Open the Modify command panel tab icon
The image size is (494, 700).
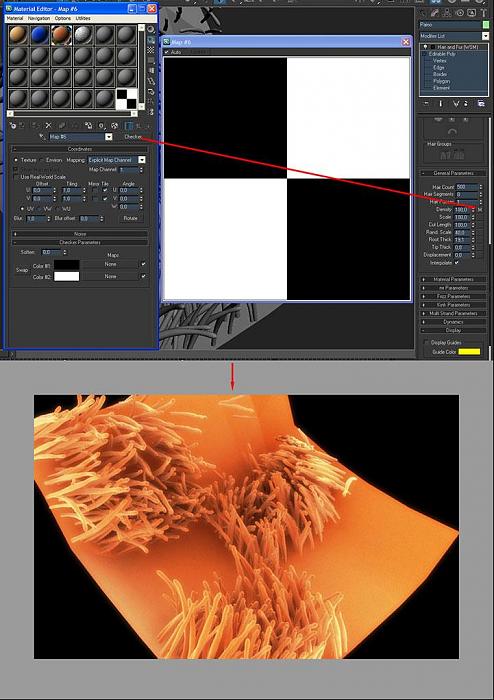click(x=435, y=12)
